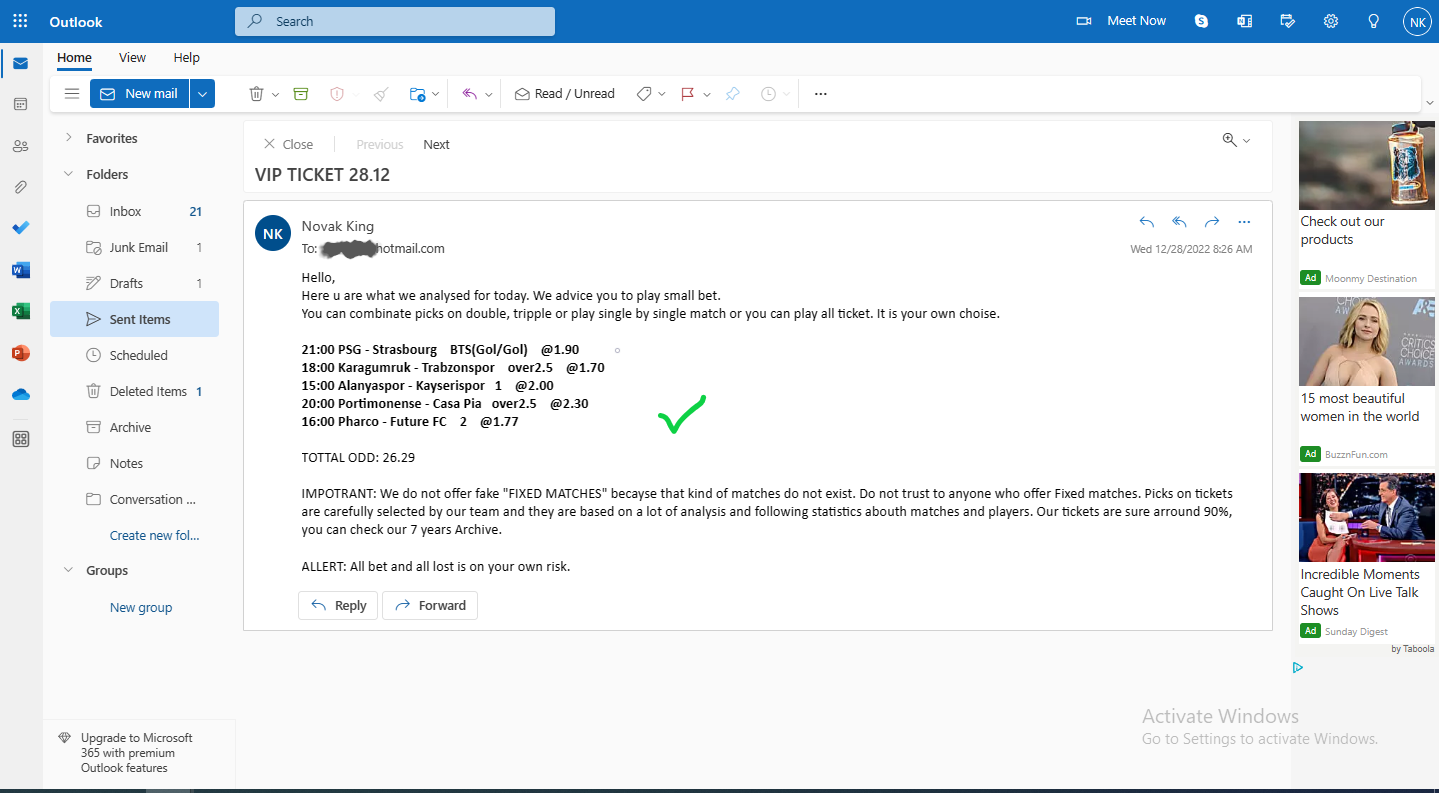Open the Zoom dropdown arrow in reading pane
Screen dimensions: 1439x793
click(x=1247, y=141)
